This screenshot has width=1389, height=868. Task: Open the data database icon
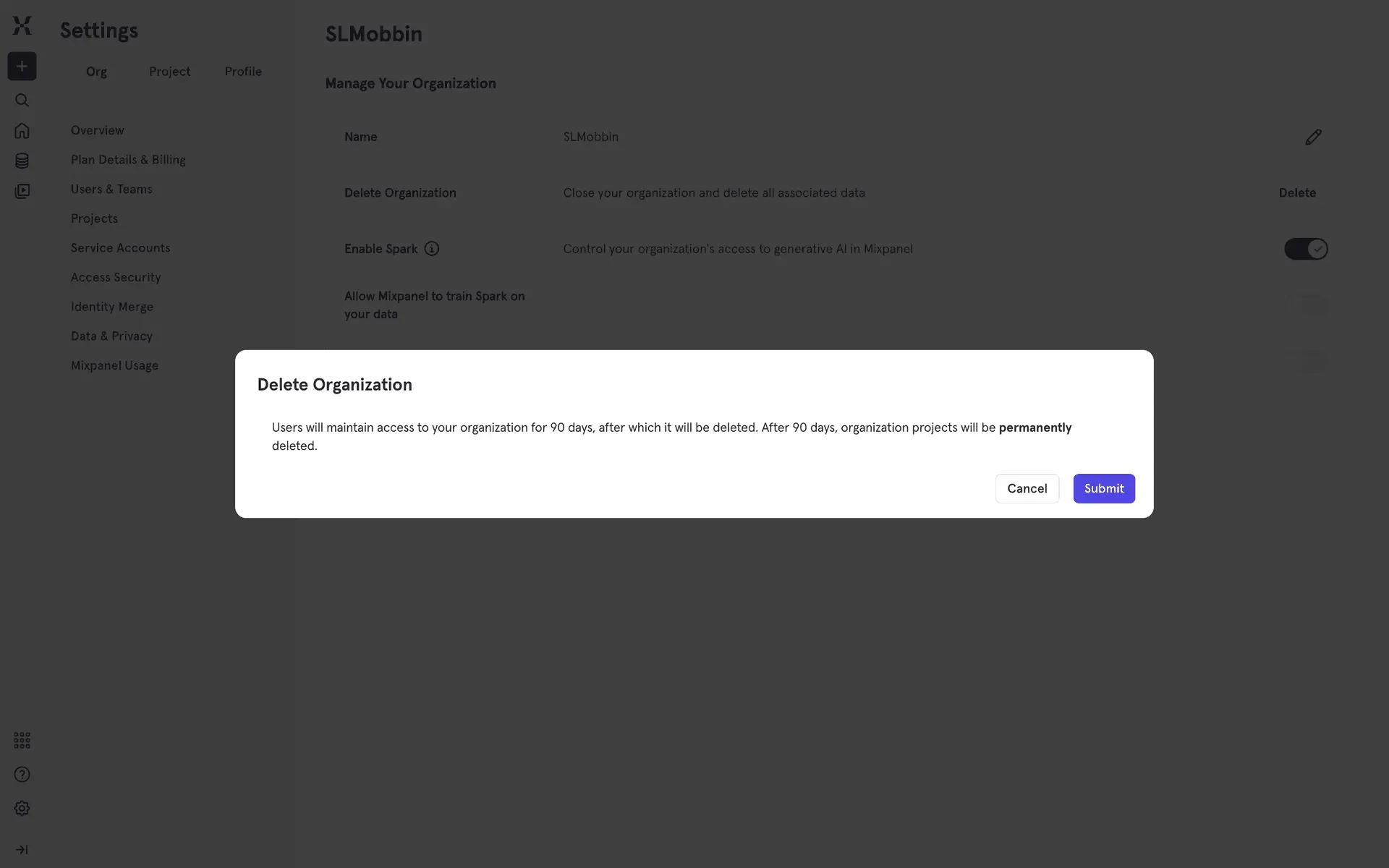pos(22,161)
